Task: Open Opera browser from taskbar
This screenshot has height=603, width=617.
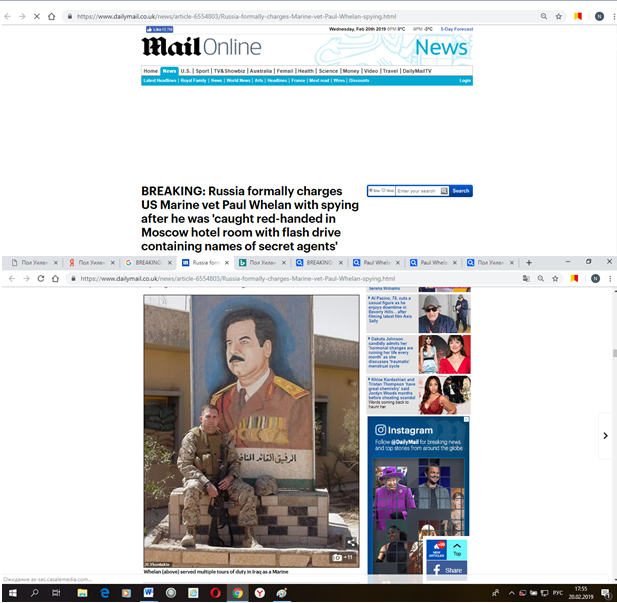Action: (215, 593)
